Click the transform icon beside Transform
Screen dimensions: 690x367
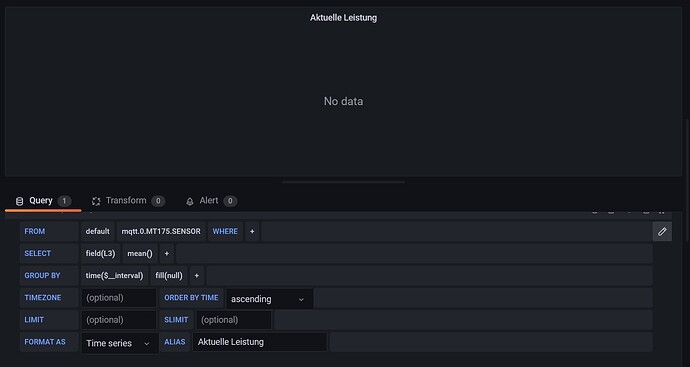coord(96,202)
